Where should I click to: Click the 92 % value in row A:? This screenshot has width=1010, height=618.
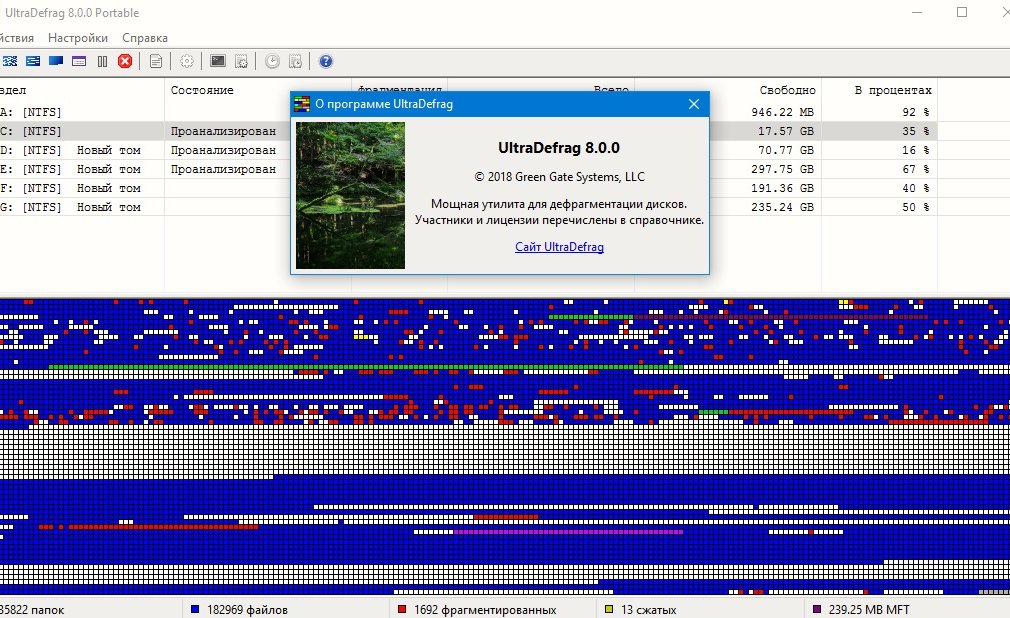click(916, 112)
